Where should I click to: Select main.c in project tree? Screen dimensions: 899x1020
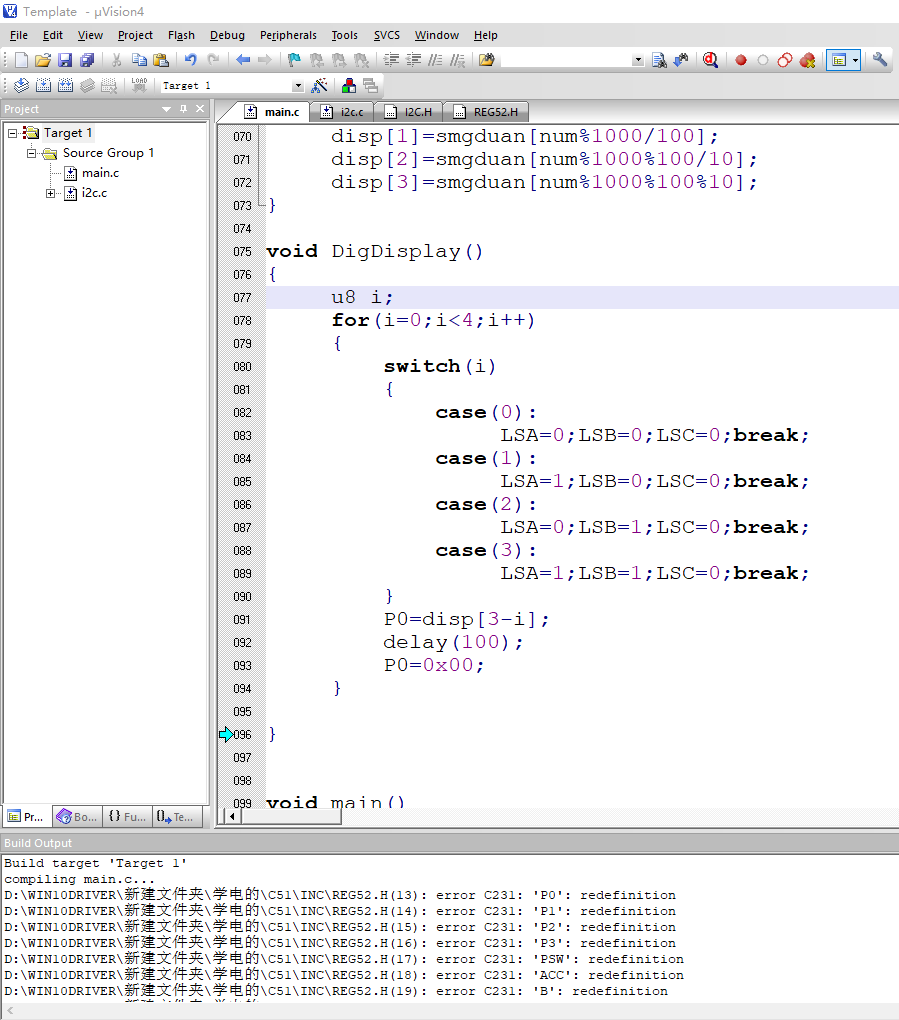pos(100,173)
